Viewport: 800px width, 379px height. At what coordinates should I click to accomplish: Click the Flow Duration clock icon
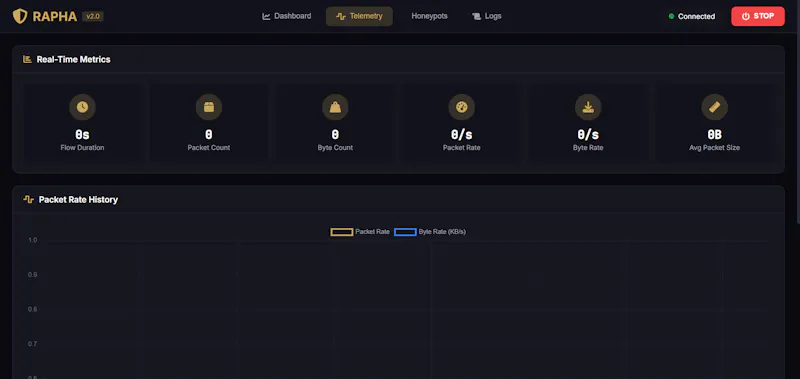(x=83, y=107)
